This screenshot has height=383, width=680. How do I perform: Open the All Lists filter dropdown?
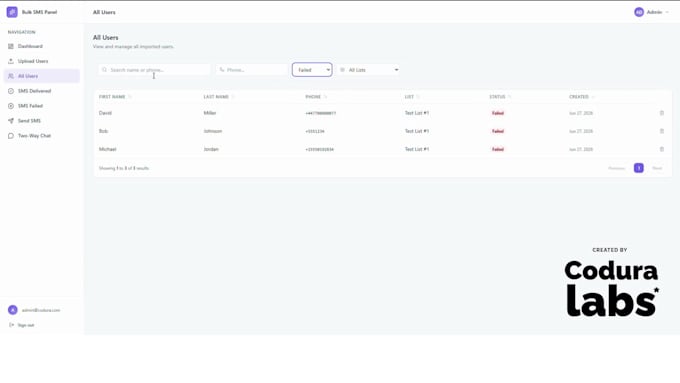(369, 70)
